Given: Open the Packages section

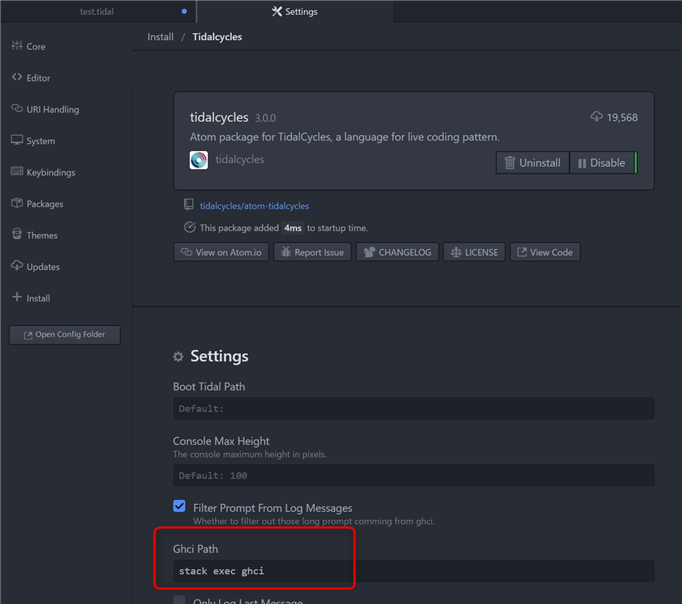Looking at the screenshot, I should point(37,204).
